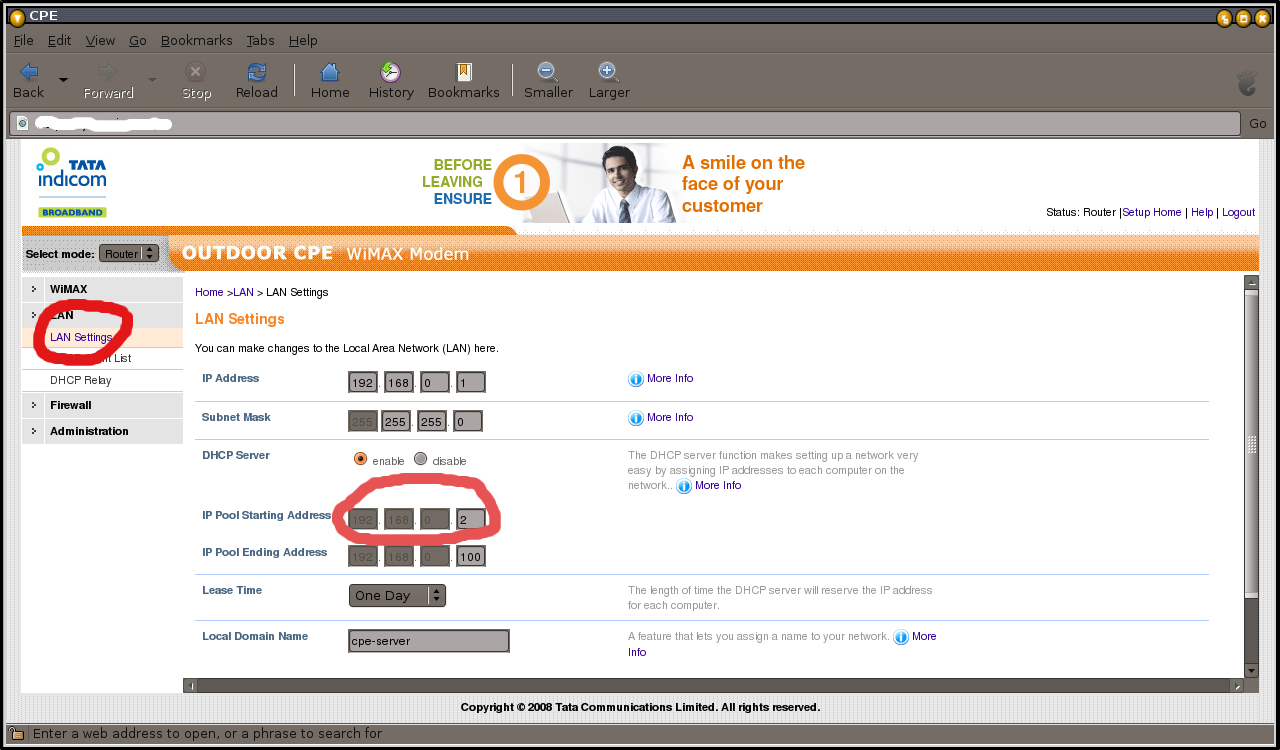The height and width of the screenshot is (750, 1280).
Task: Click the Home breadcrumb link
Action: [209, 292]
